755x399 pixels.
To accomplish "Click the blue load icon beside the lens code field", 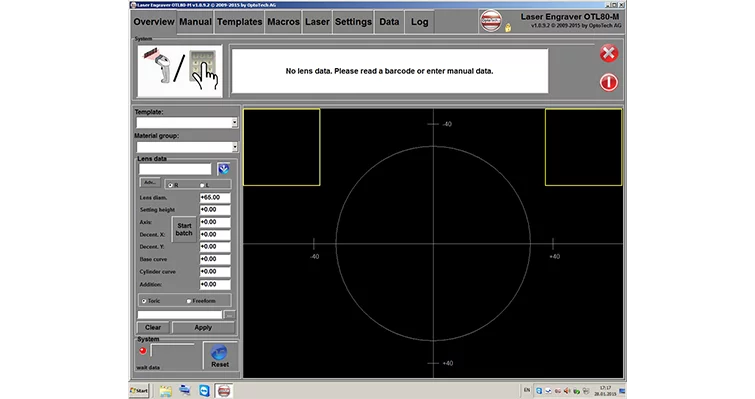I will (x=223, y=169).
